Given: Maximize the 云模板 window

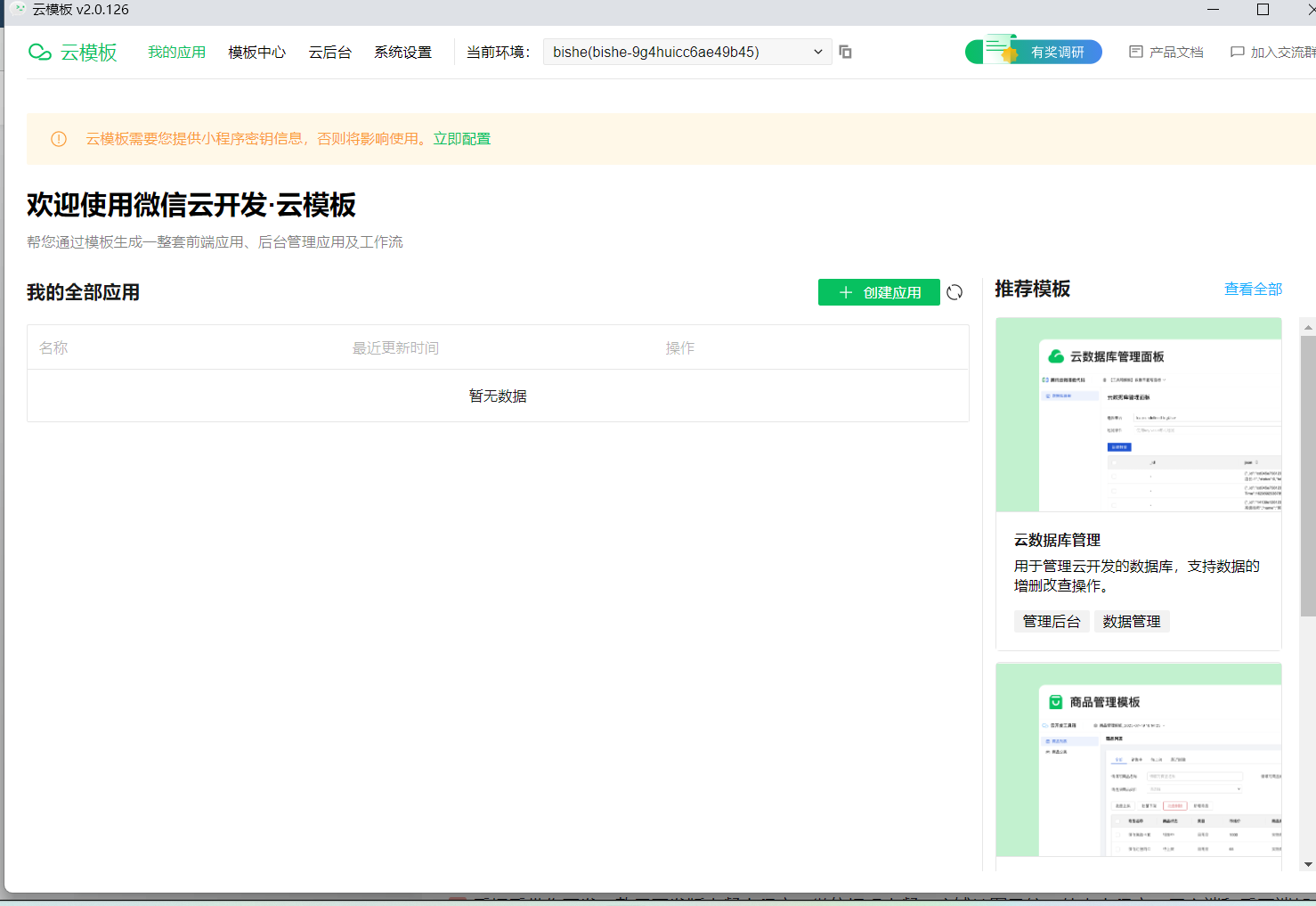Looking at the screenshot, I should [x=1263, y=9].
